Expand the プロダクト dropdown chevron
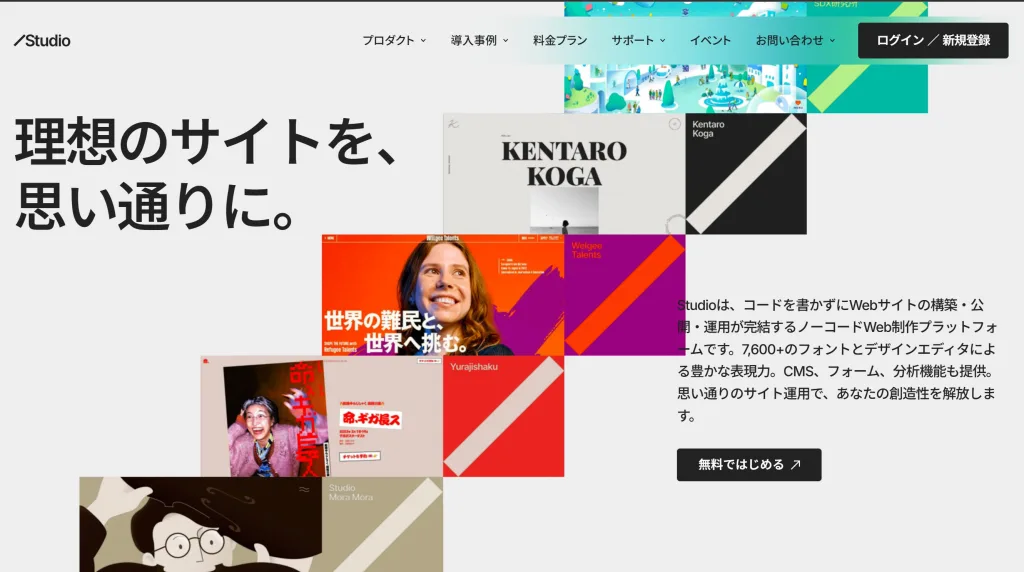 tap(423, 40)
